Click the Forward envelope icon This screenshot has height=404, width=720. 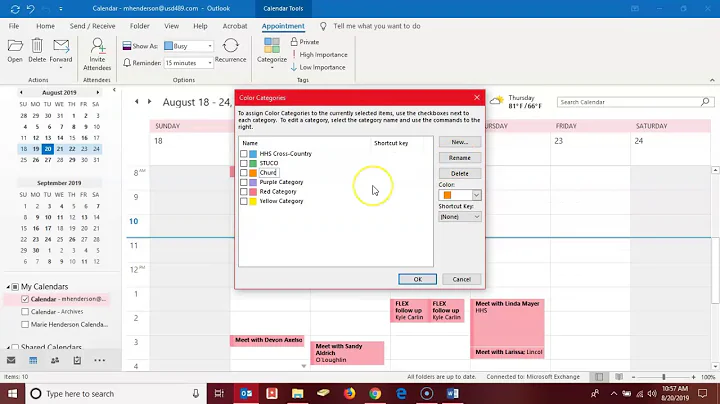61,46
